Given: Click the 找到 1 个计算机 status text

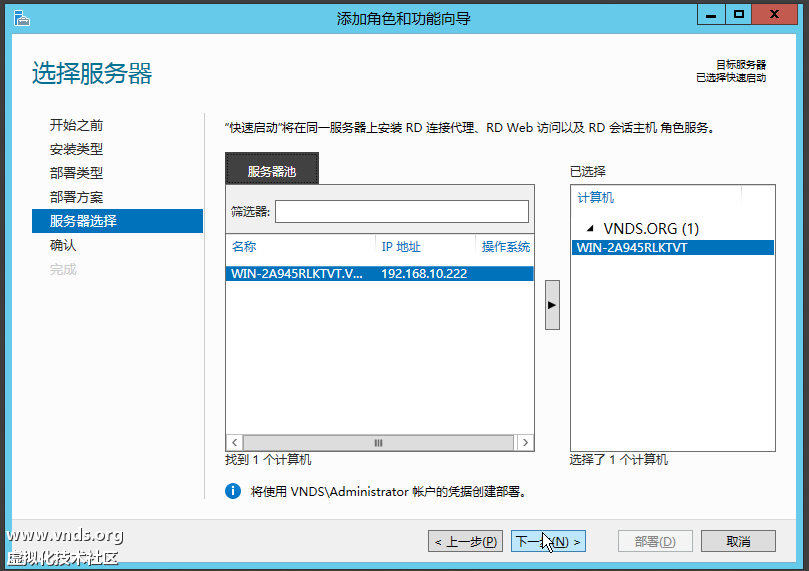Looking at the screenshot, I should (x=268, y=460).
